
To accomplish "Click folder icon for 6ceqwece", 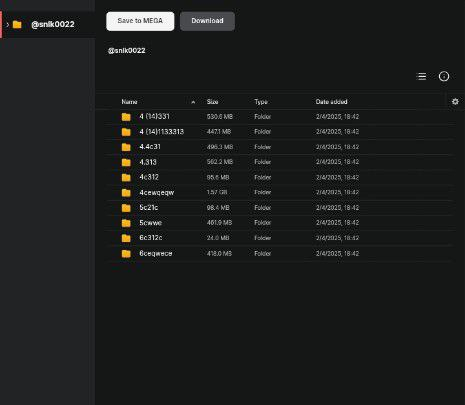I will (x=126, y=254).
